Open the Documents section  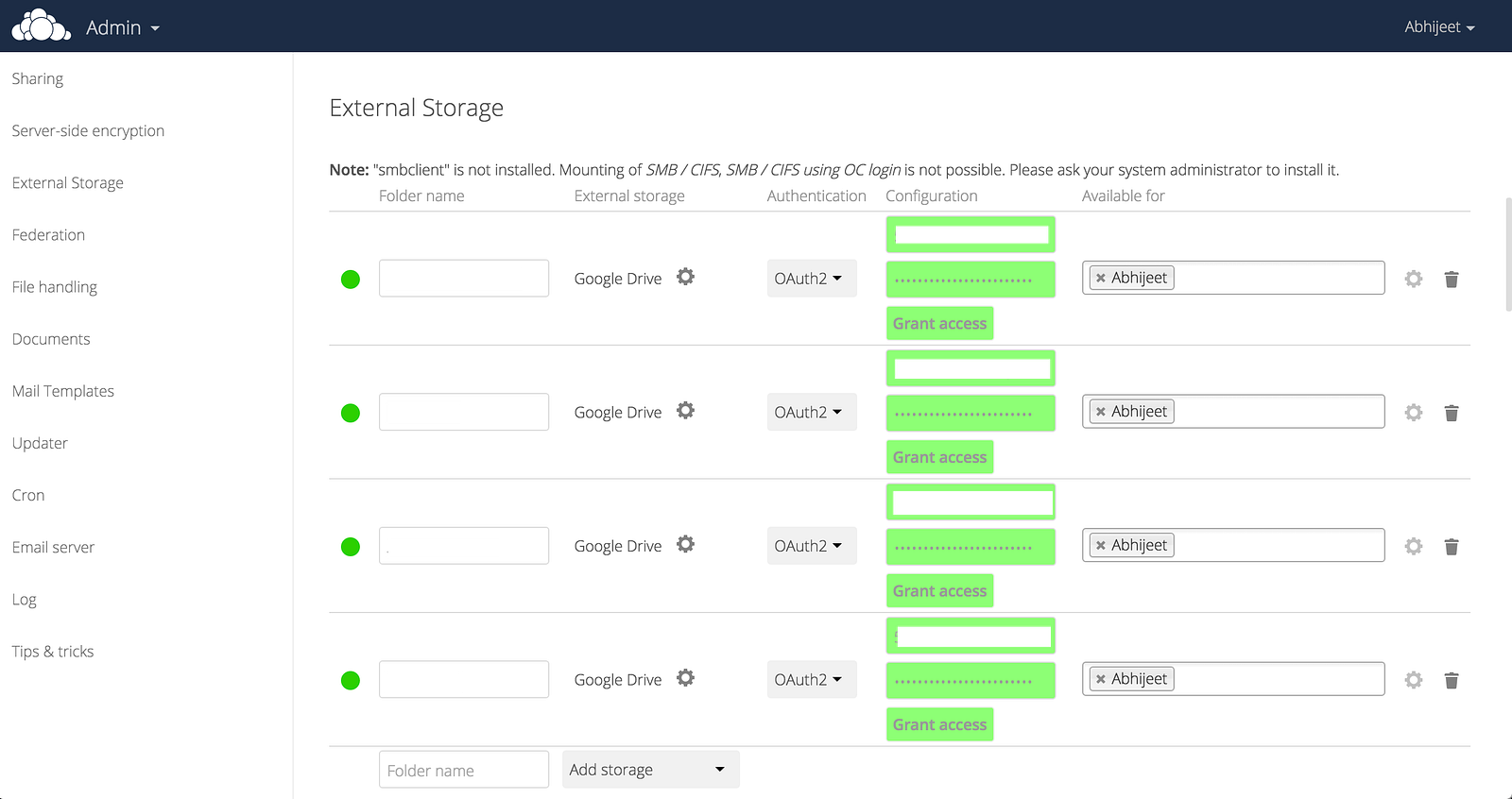51,338
